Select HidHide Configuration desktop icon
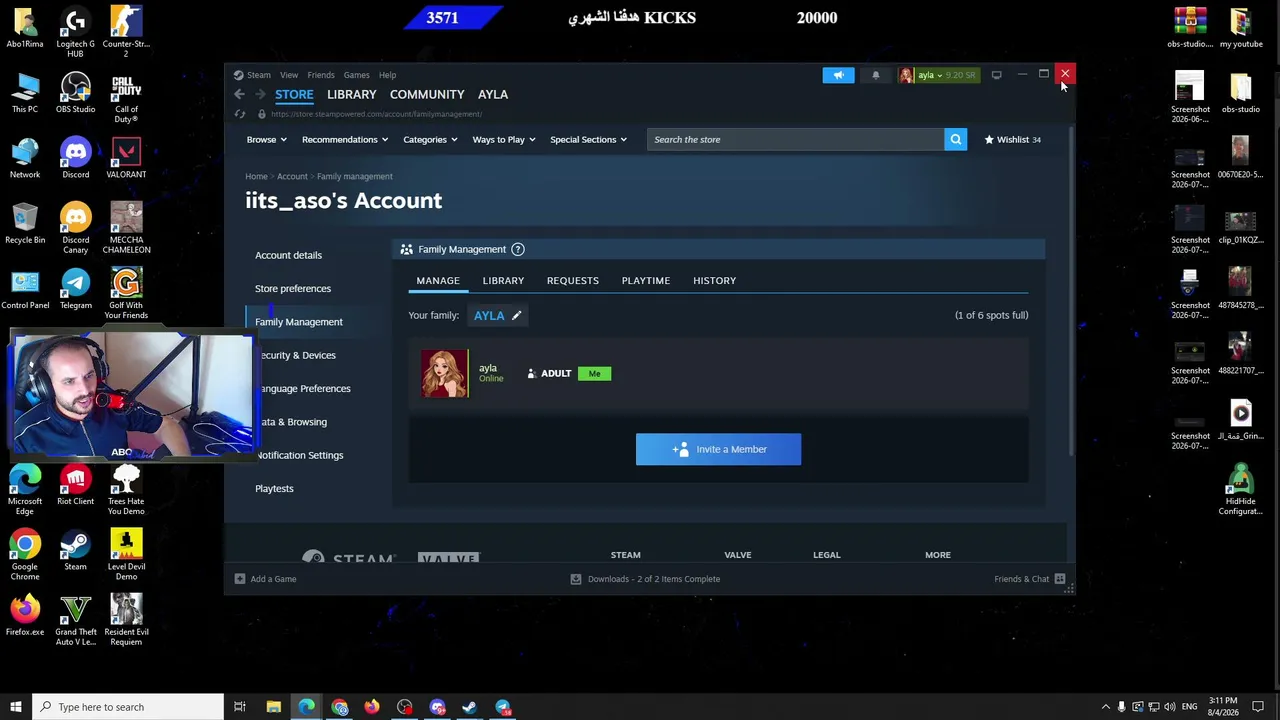The width and height of the screenshot is (1280, 720). tap(1240, 490)
